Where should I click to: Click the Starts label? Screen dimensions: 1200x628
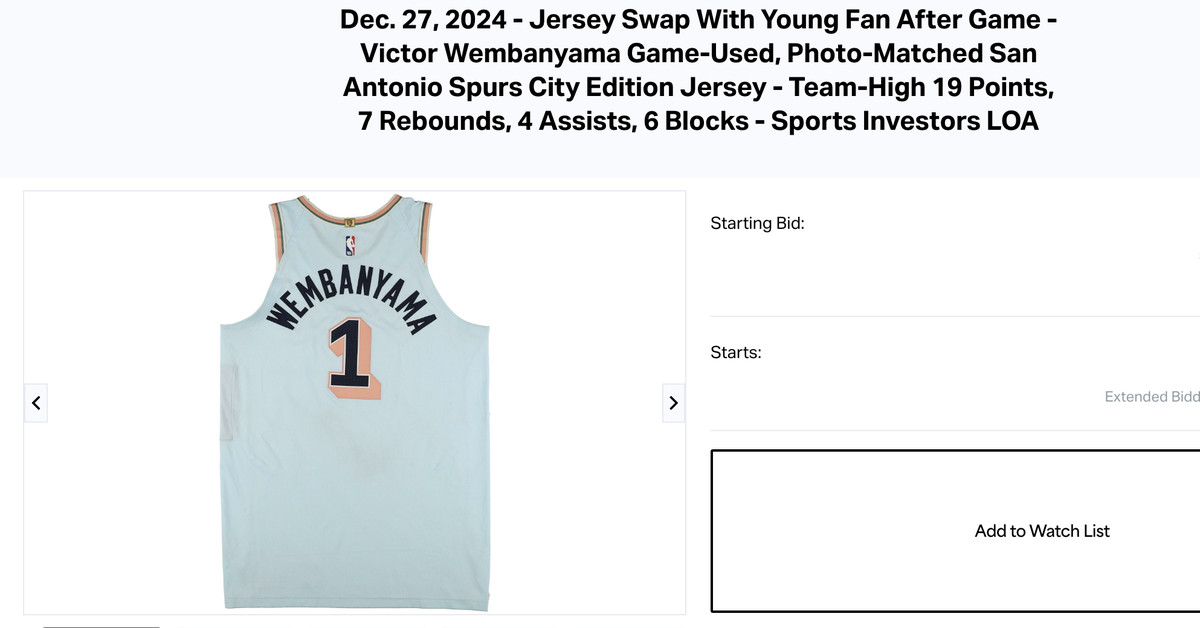pyautogui.click(x=736, y=352)
